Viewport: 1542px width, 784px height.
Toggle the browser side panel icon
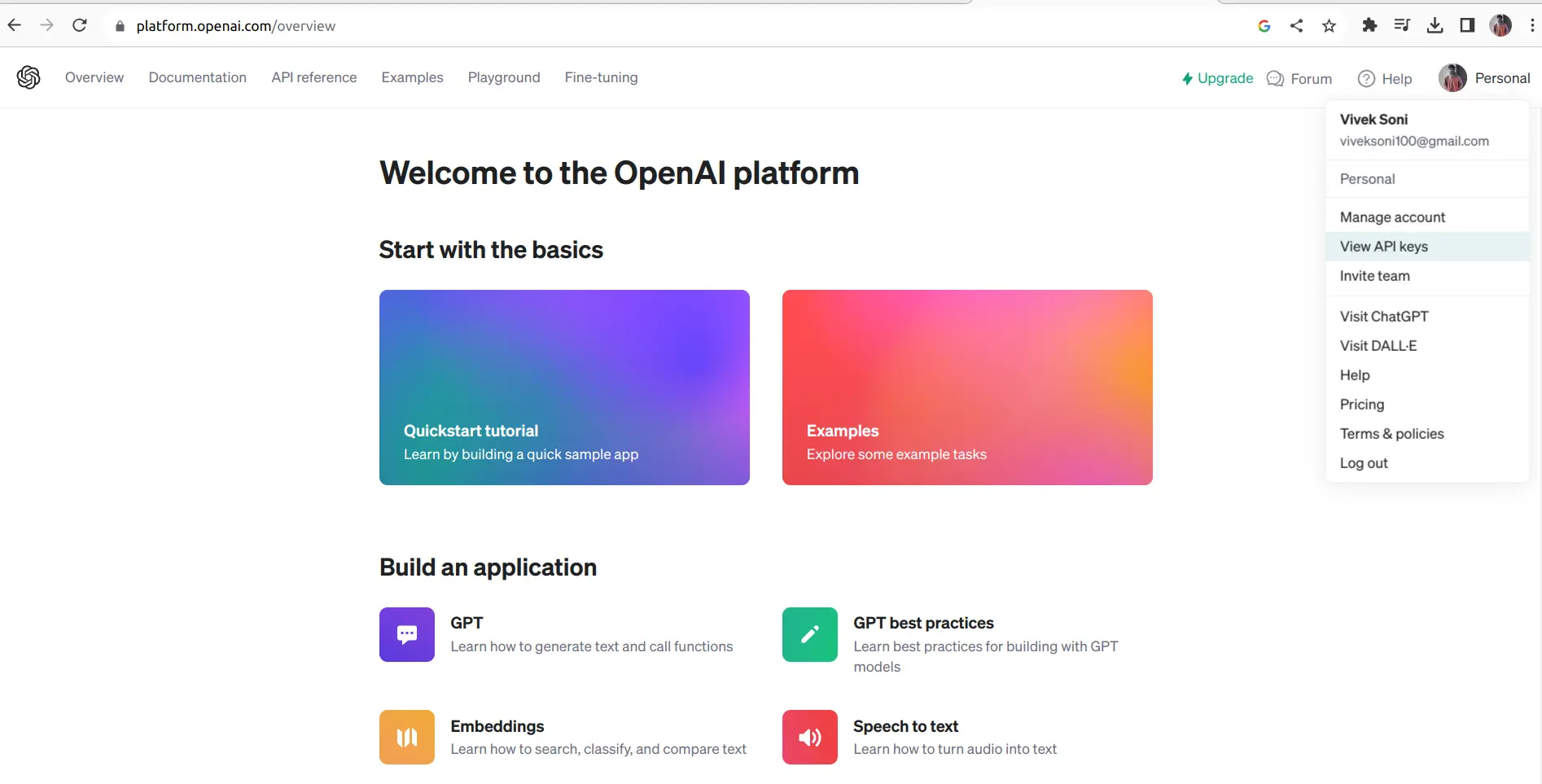1467,25
